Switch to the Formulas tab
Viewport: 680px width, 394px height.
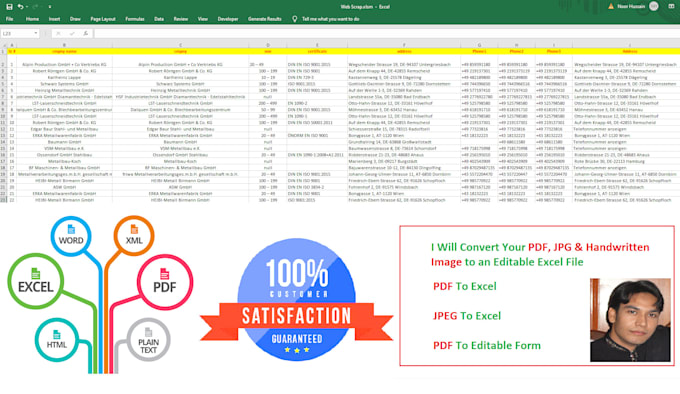pyautogui.click(x=135, y=19)
